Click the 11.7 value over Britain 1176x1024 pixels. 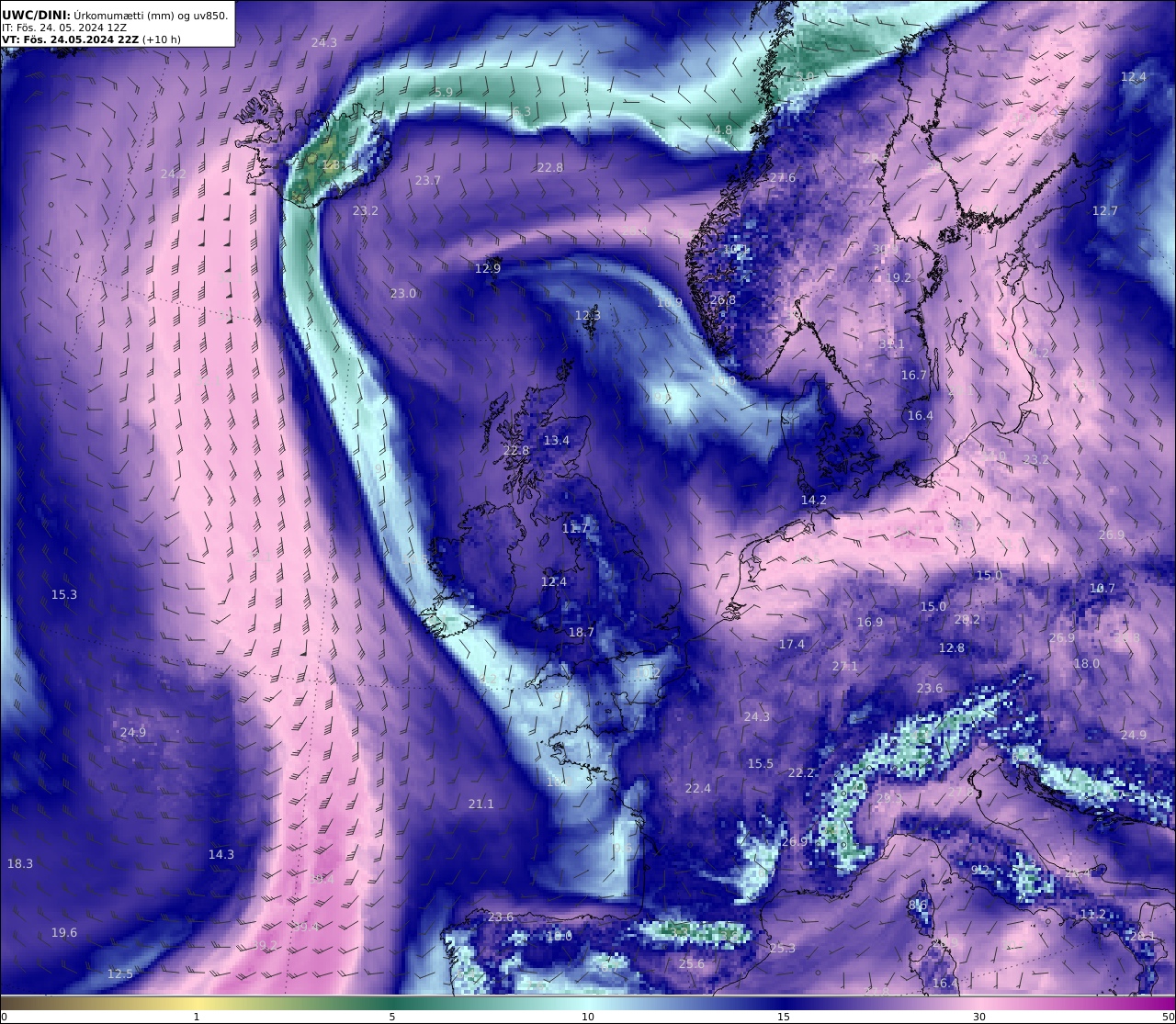tap(575, 529)
